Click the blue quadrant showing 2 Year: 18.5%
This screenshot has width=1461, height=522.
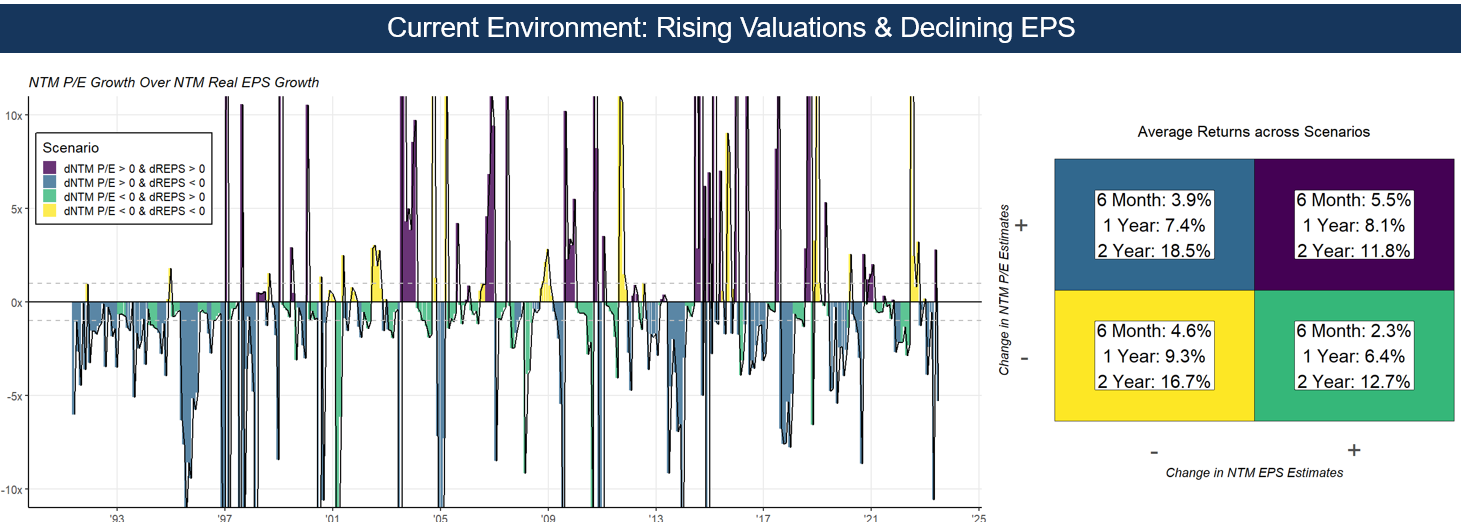(x=1154, y=224)
